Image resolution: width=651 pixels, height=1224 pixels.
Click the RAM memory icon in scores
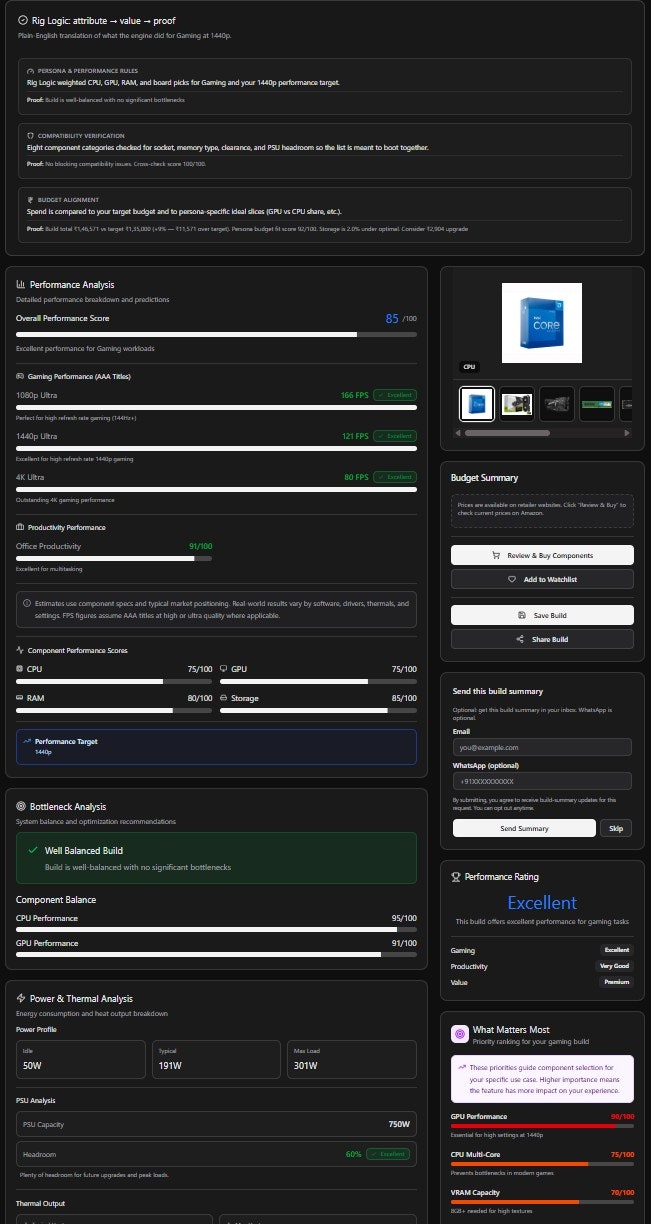pyautogui.click(x=20, y=698)
